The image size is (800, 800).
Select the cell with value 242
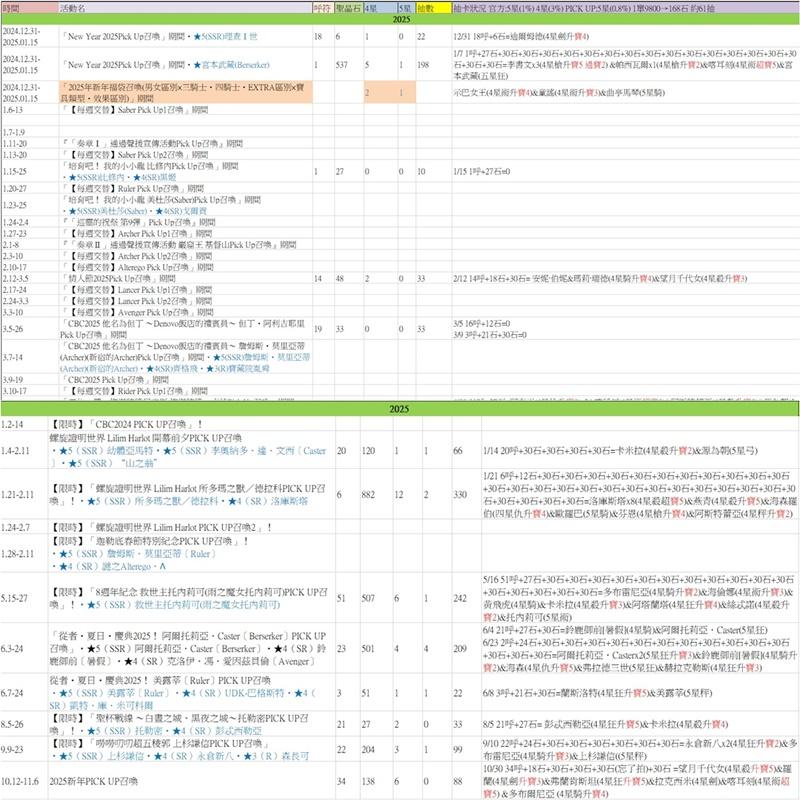(x=466, y=598)
